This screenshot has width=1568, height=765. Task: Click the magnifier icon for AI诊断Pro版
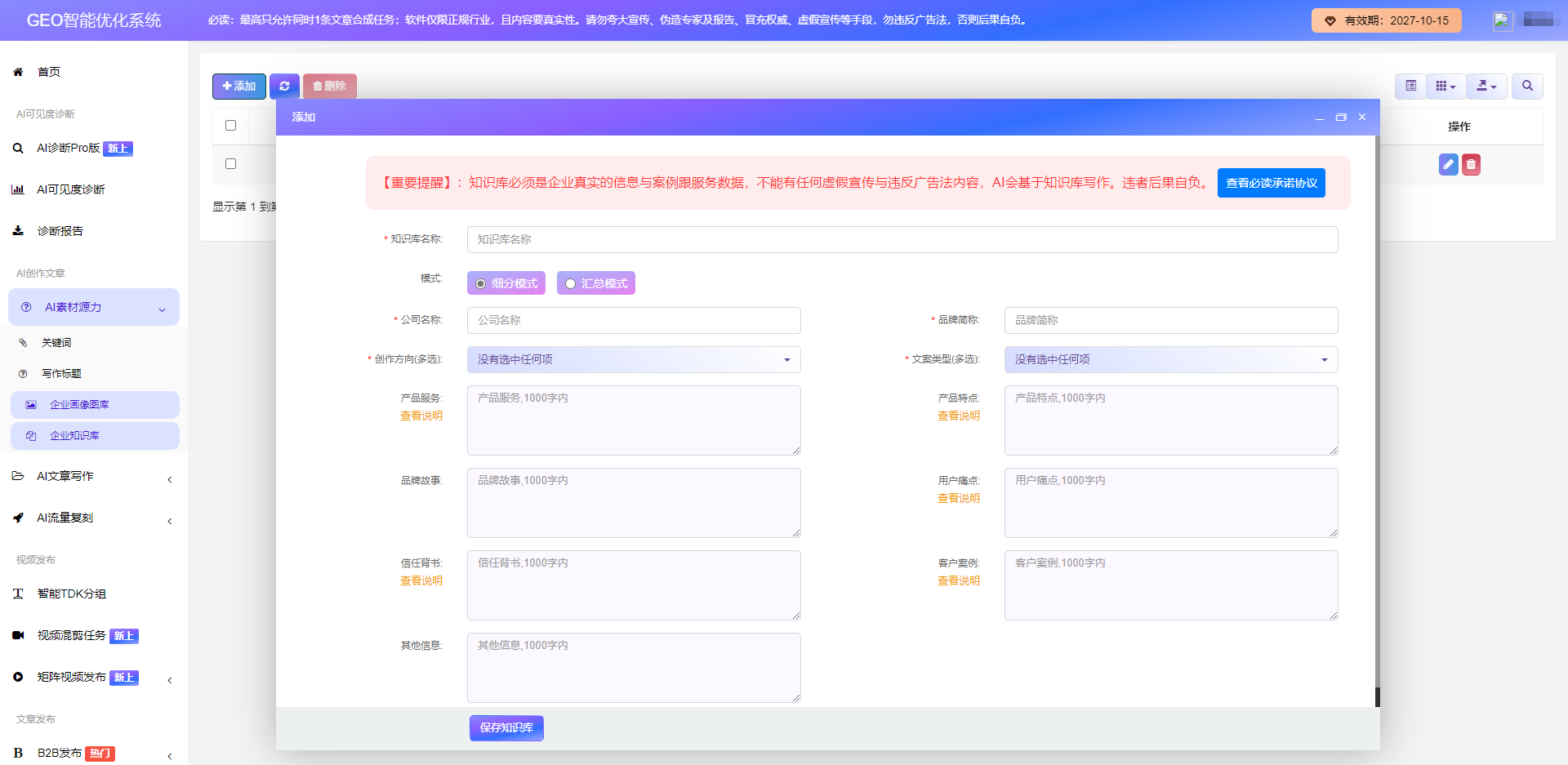point(18,148)
